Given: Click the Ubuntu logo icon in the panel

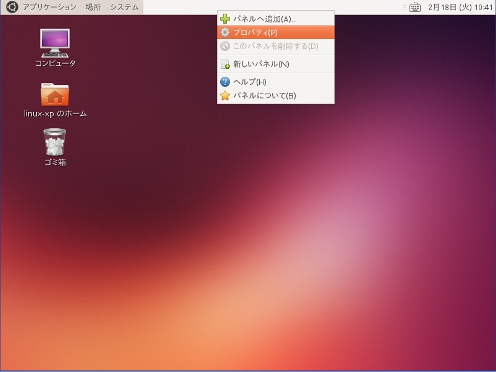Looking at the screenshot, I should [12, 7].
